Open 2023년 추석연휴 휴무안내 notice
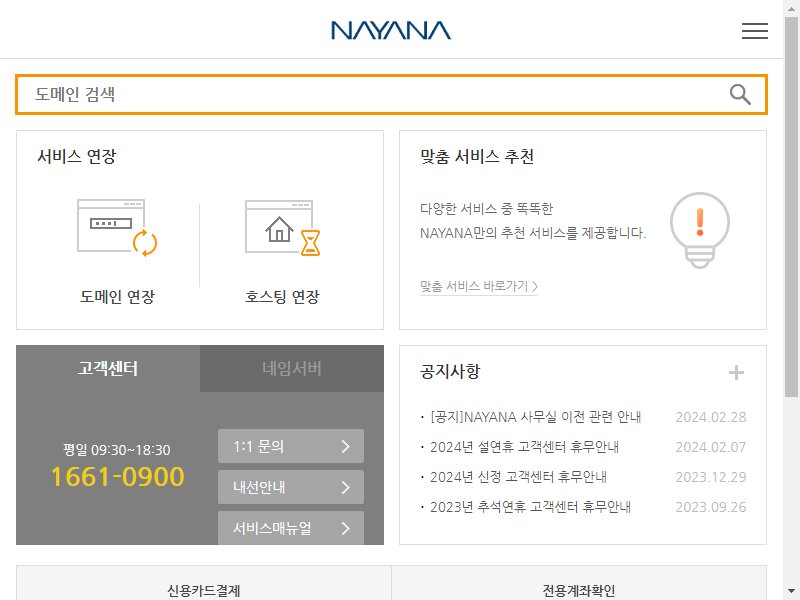This screenshot has width=800, height=600. point(530,507)
